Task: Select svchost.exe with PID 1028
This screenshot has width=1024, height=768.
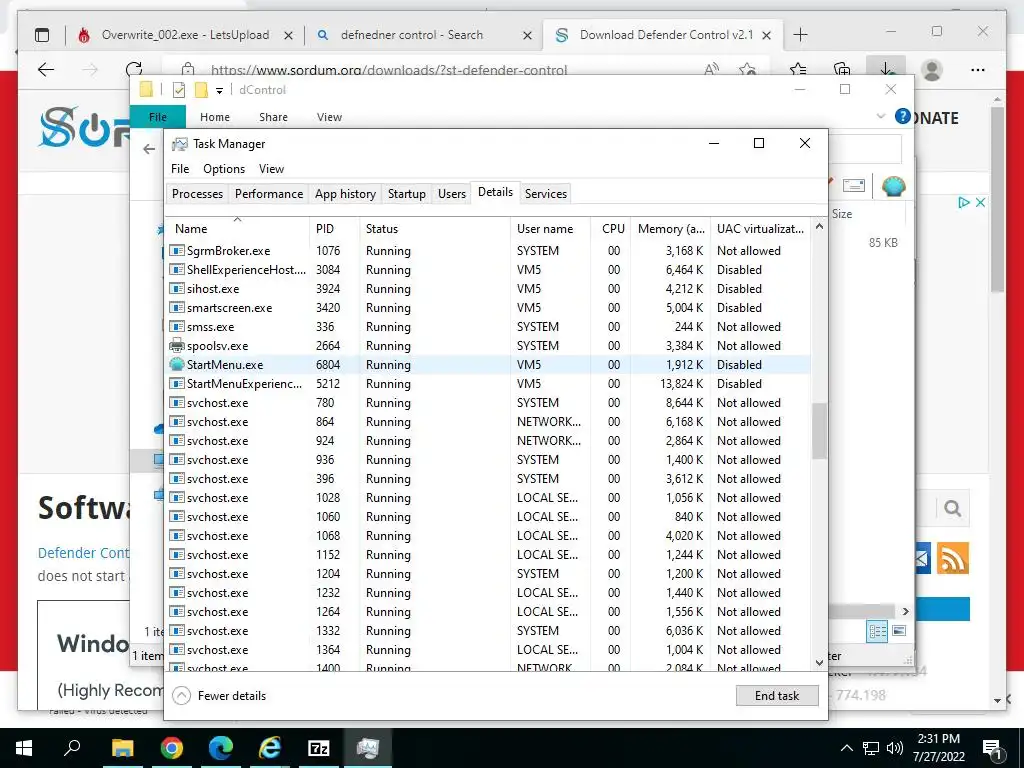Action: pyautogui.click(x=488, y=498)
